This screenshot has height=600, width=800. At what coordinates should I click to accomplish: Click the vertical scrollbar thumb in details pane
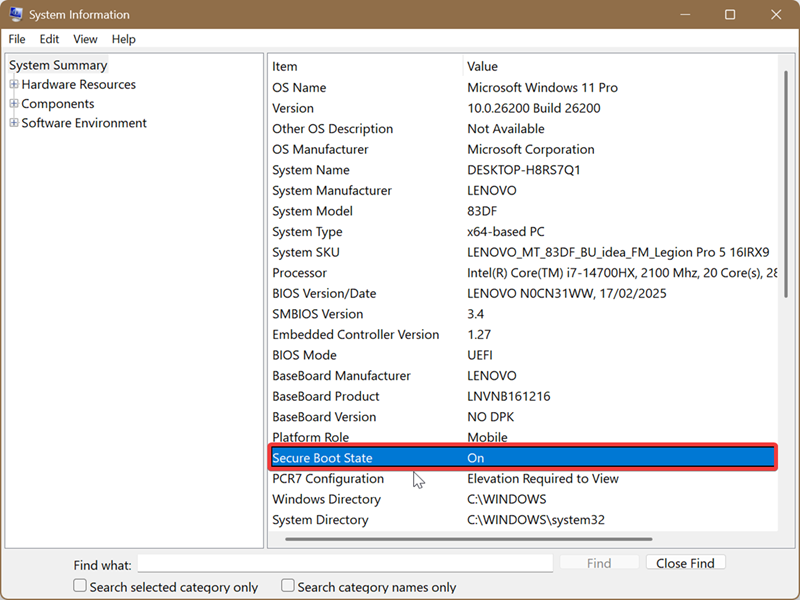pos(786,183)
